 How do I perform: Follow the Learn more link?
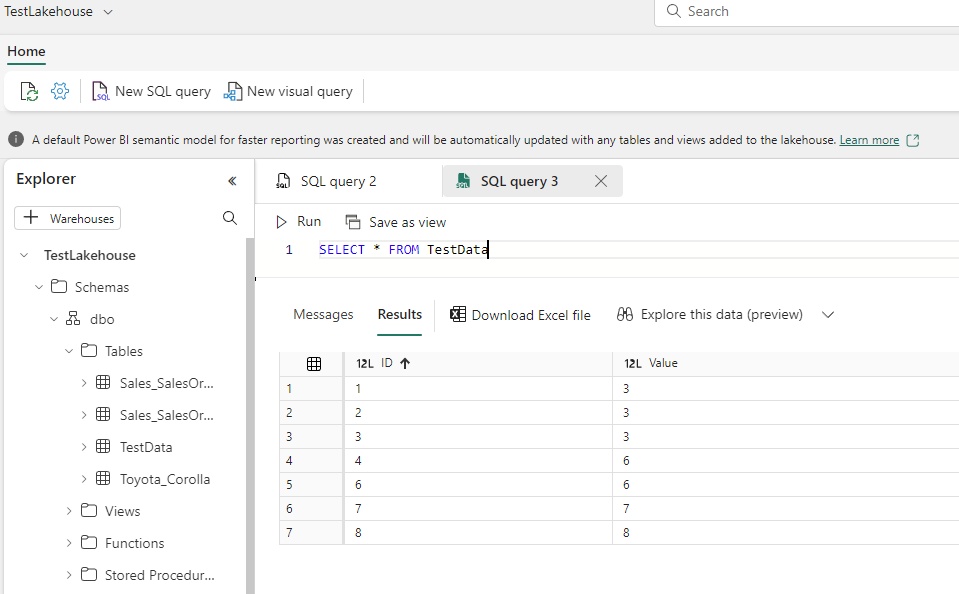[x=869, y=140]
